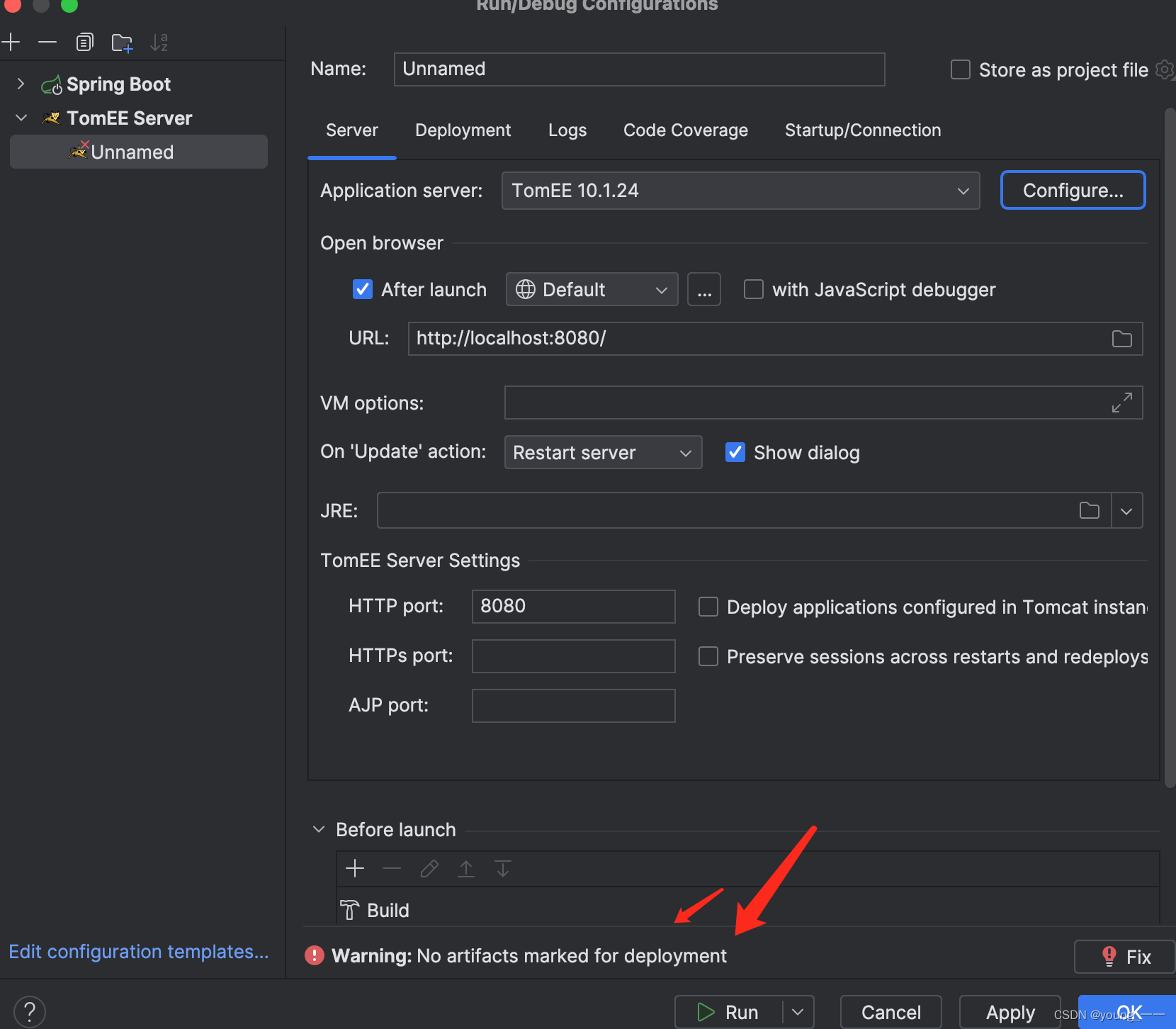This screenshot has width=1176, height=1029.
Task: Sort configurations alphabetically
Action: pyautogui.click(x=159, y=43)
